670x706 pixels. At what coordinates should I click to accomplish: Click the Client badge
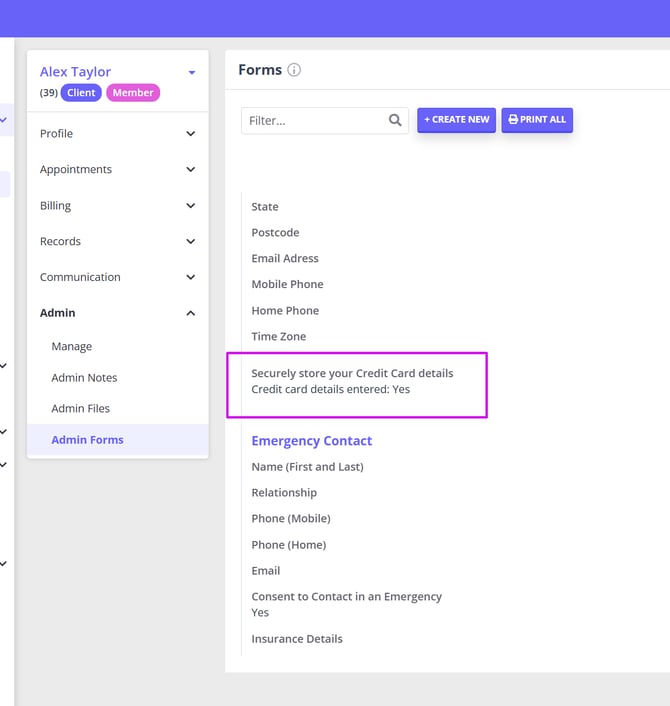81,93
